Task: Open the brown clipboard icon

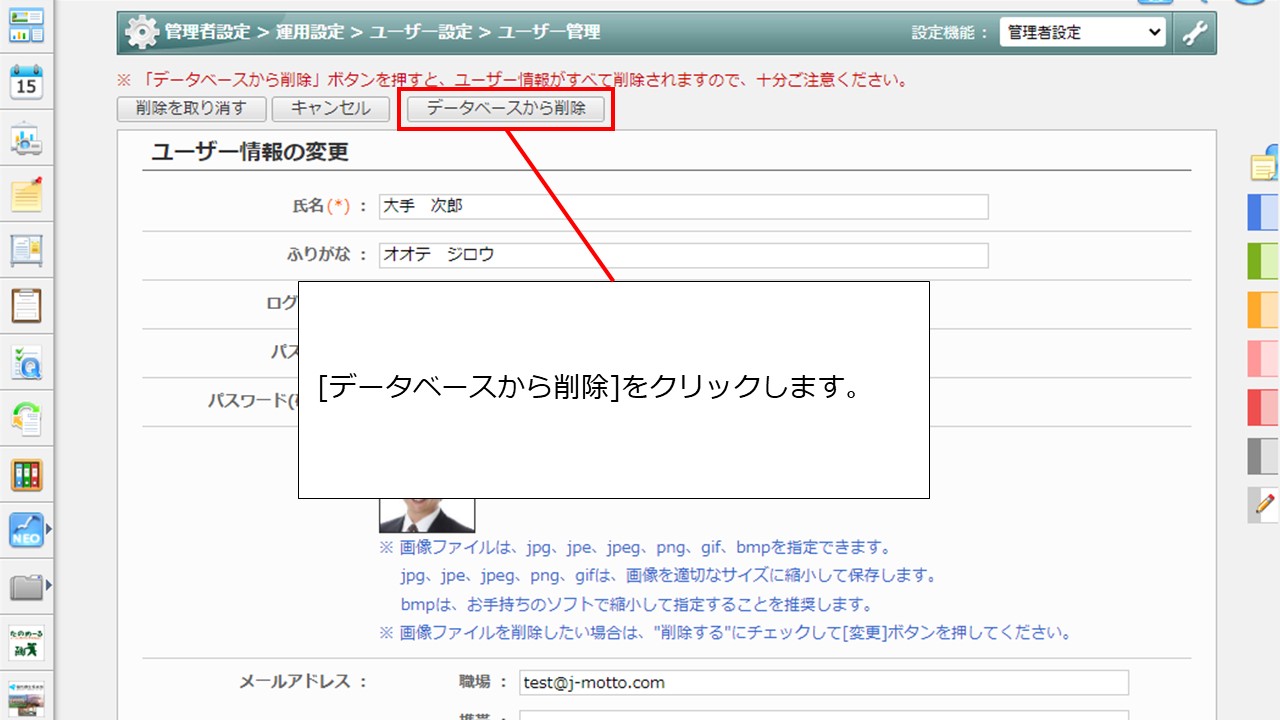Action: tap(26, 306)
